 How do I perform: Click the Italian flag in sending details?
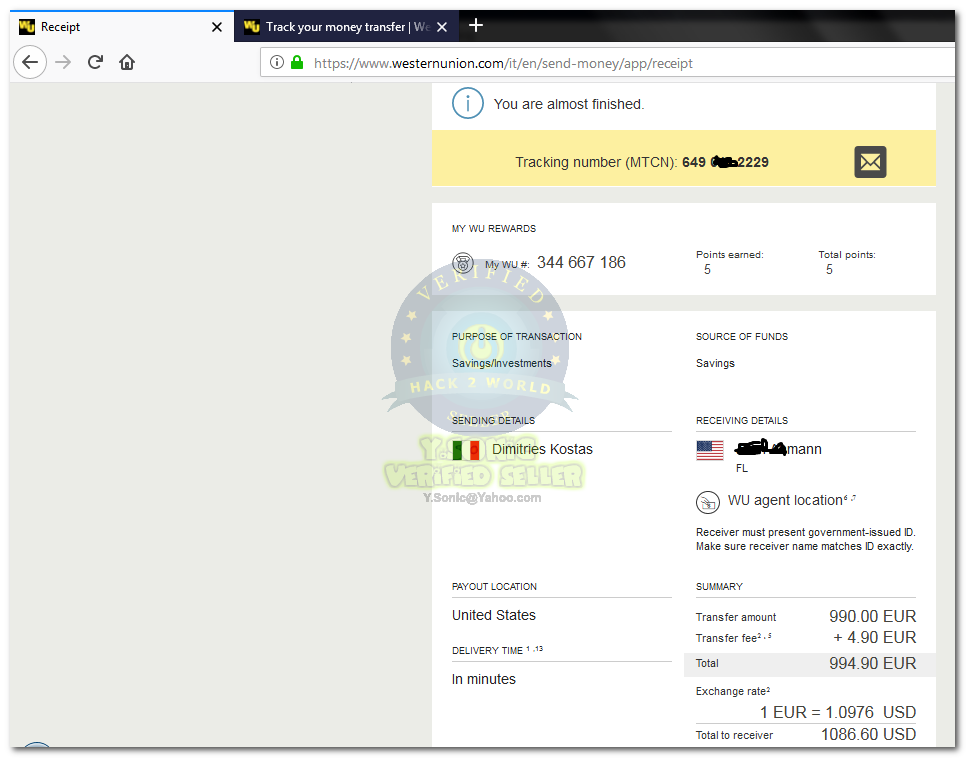pos(466,450)
